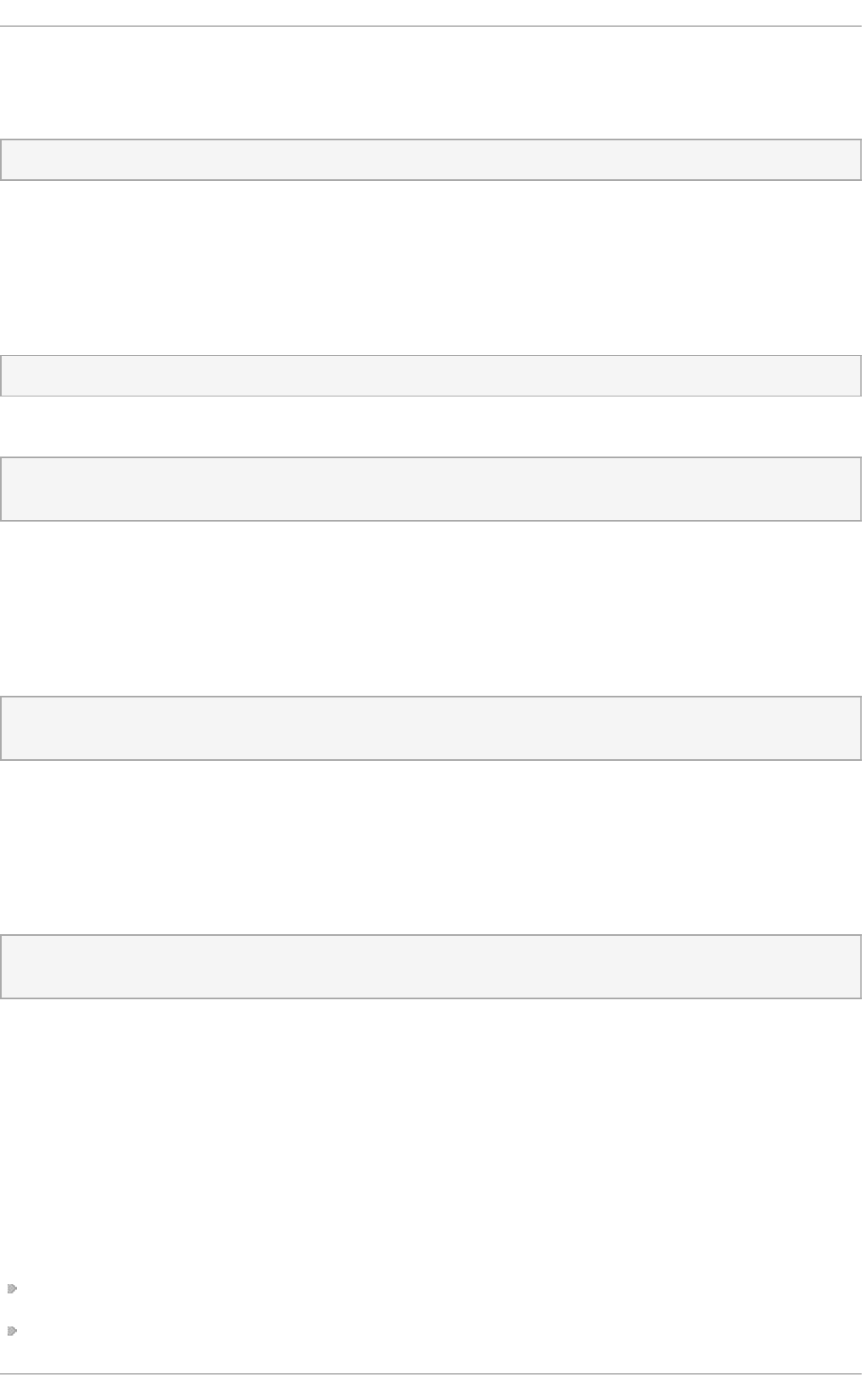Click the first triangular bullet marker

coord(12,1289)
